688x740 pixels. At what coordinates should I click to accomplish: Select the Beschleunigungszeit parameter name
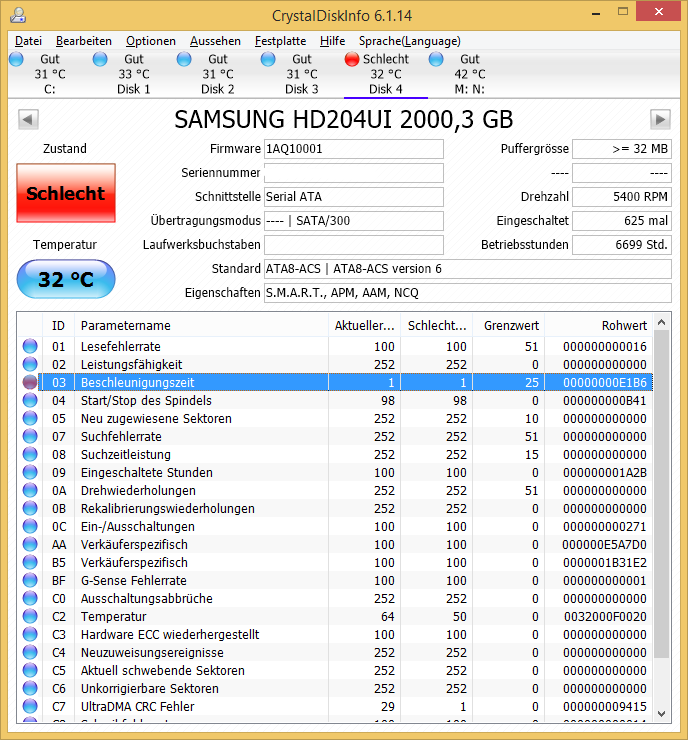137,382
